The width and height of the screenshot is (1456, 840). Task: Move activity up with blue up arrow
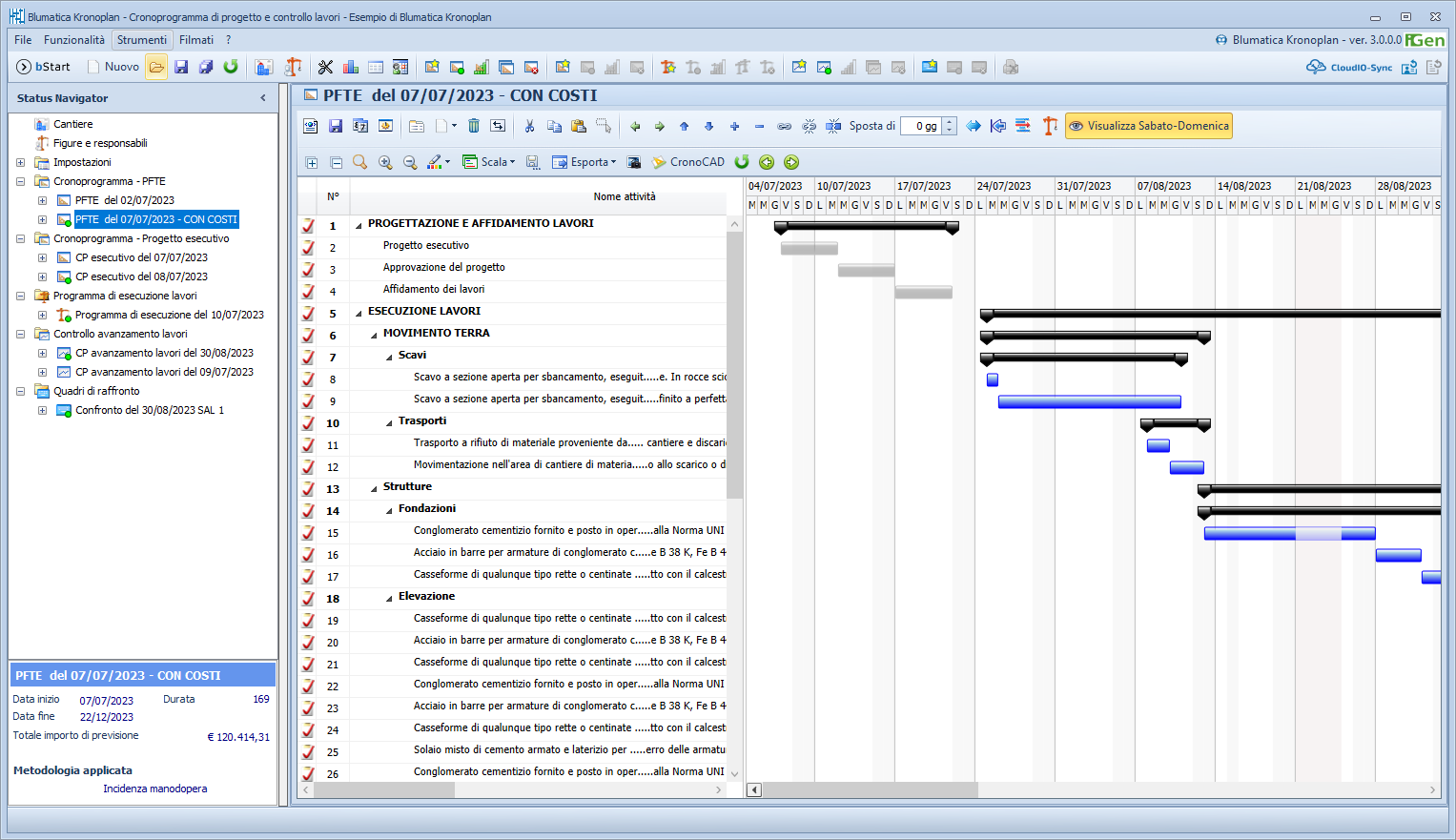(x=685, y=126)
